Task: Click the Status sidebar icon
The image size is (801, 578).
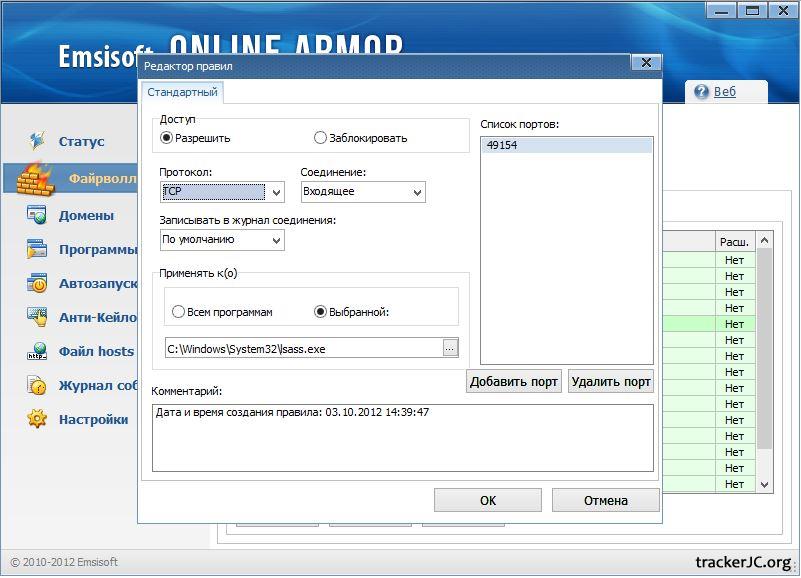Action: pyautogui.click(x=37, y=141)
